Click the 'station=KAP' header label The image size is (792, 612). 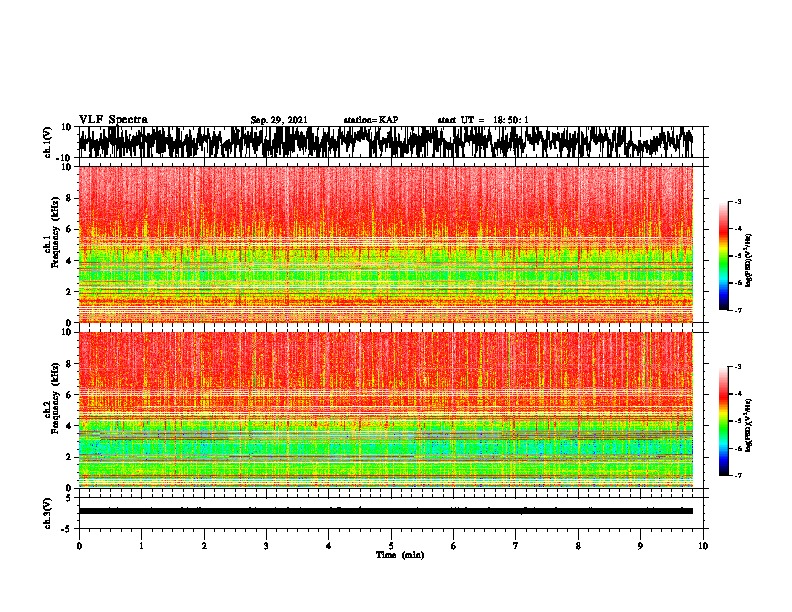tap(371, 120)
